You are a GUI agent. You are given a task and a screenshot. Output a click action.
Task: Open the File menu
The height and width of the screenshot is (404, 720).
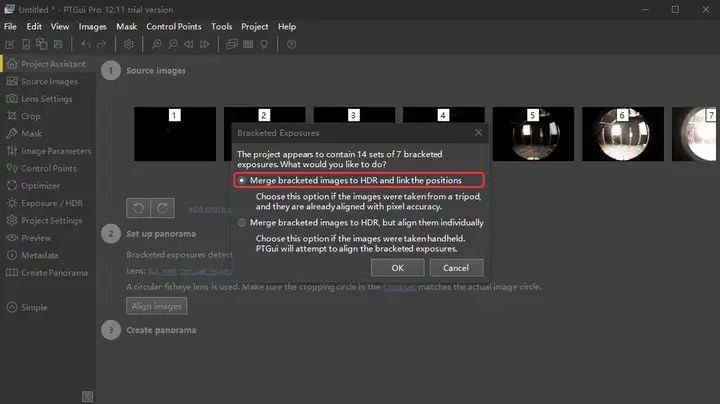pos(10,27)
